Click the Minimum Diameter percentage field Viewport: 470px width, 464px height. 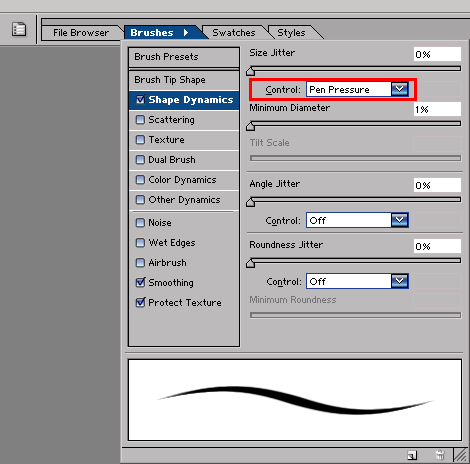437,109
